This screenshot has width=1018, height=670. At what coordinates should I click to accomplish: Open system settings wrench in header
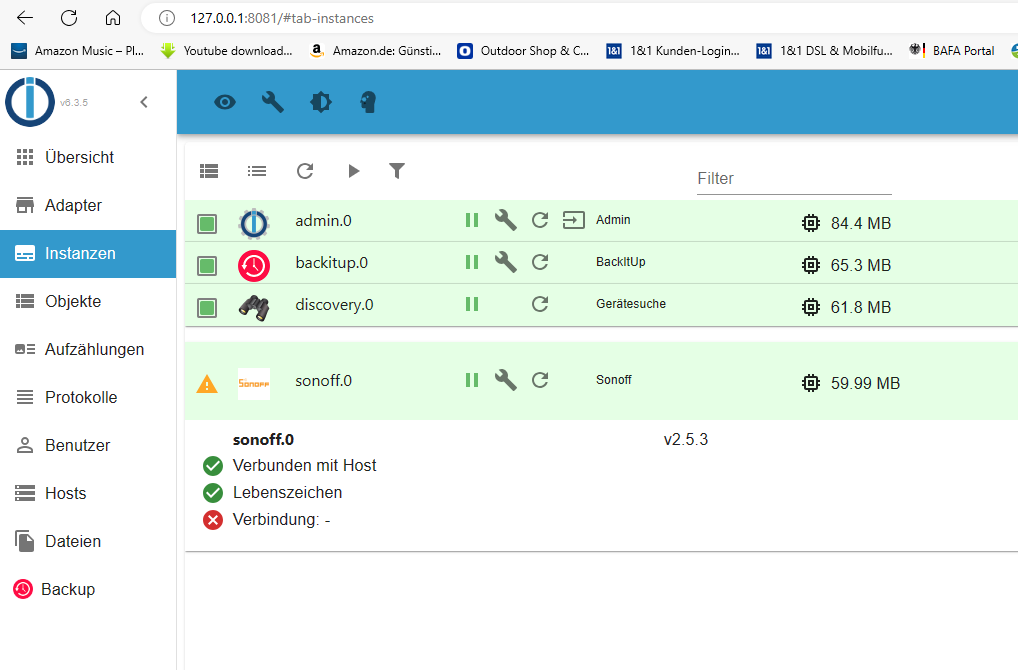point(273,102)
